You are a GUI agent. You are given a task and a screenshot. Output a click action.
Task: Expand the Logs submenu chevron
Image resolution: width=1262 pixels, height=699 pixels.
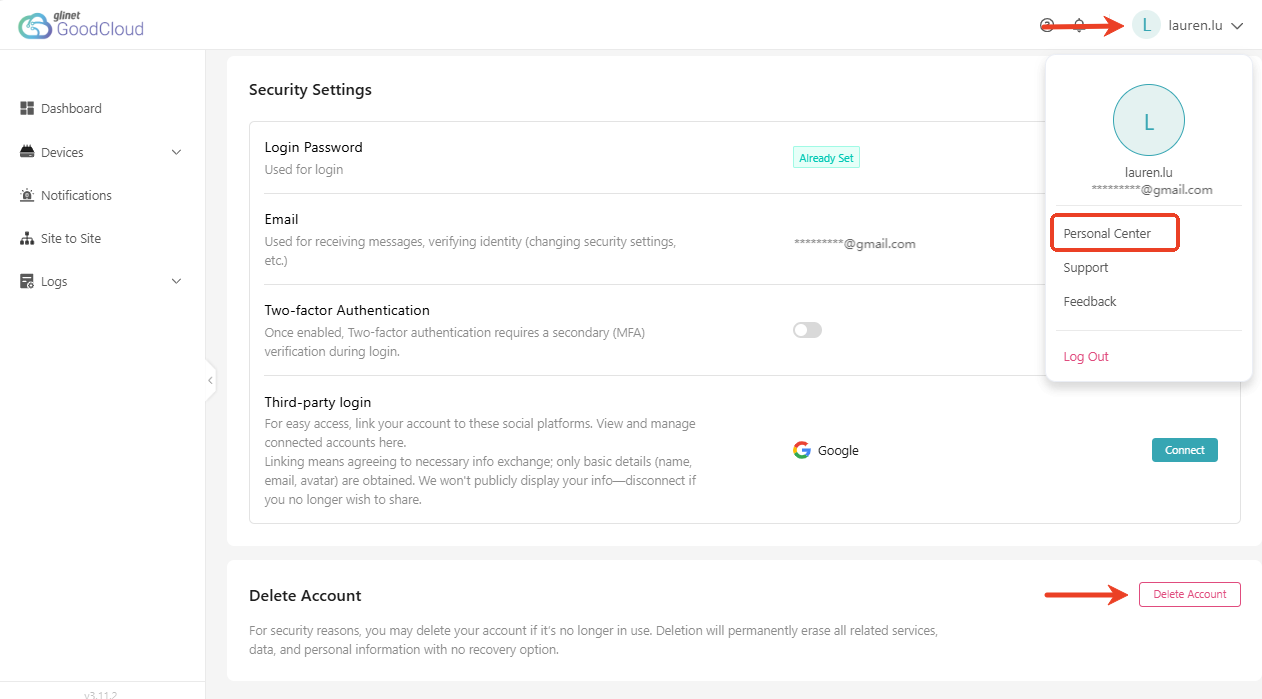pos(177,282)
